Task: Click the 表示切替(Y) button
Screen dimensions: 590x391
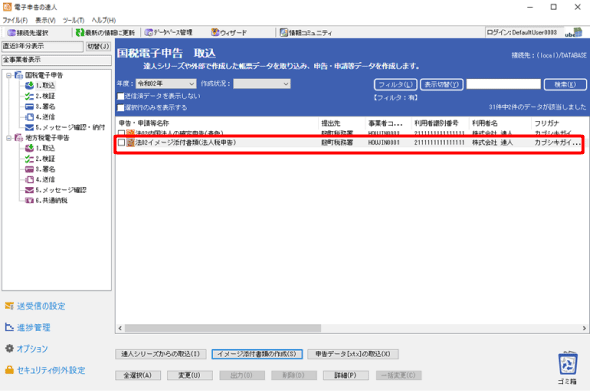Action: 442,85
